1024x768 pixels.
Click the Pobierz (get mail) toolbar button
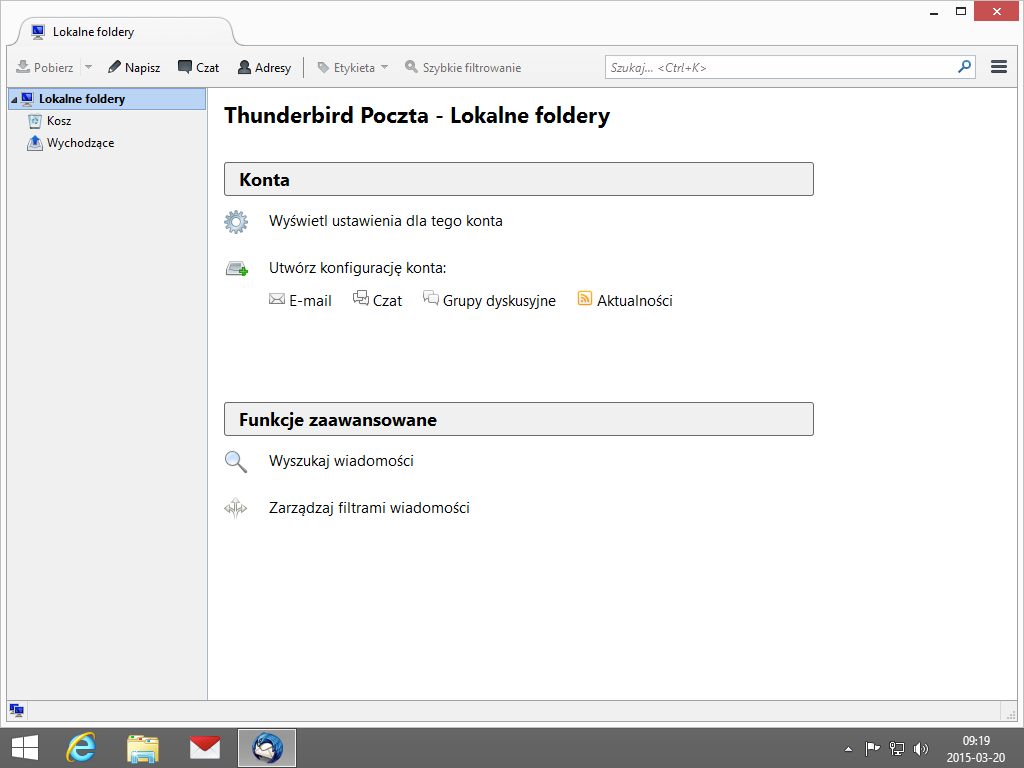[44, 67]
